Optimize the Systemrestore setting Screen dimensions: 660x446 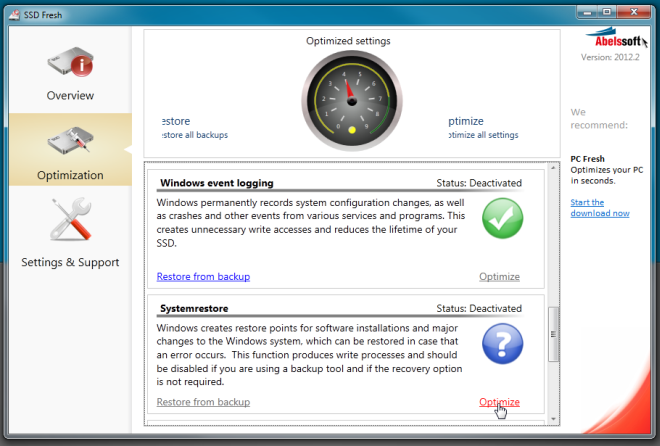pos(499,402)
